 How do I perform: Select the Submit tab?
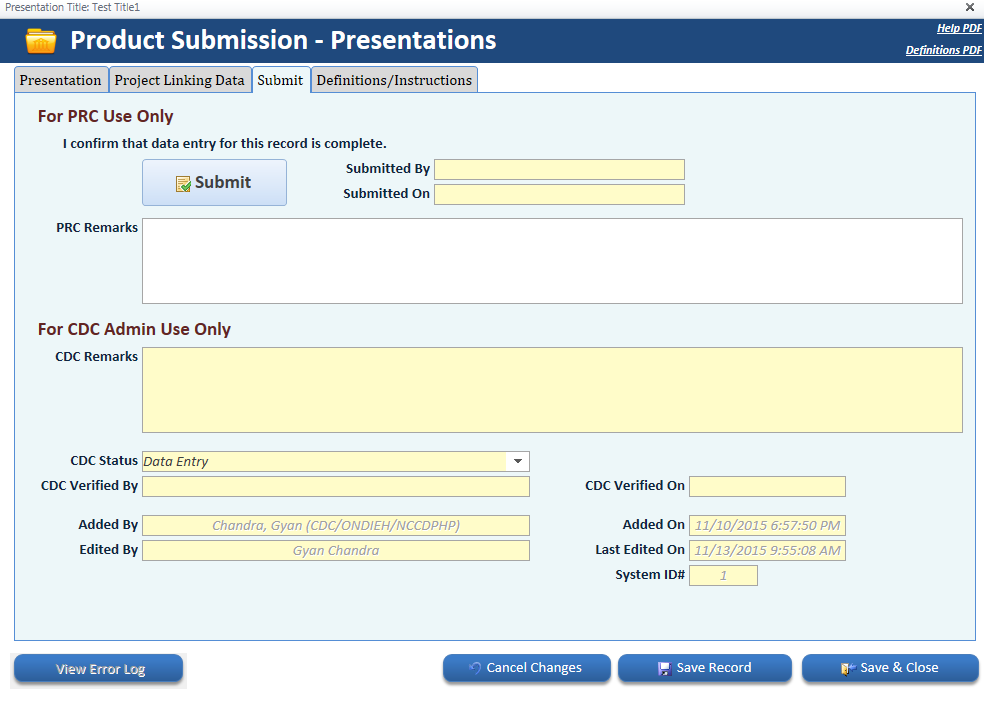280,80
